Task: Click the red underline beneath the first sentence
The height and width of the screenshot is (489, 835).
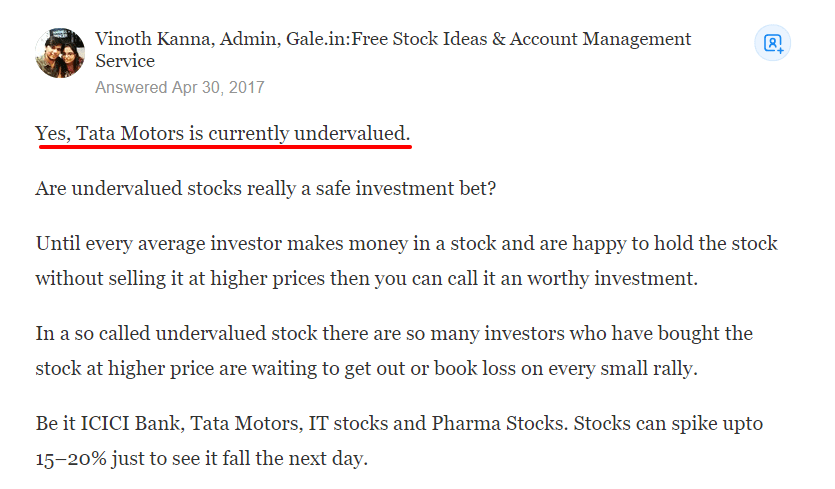Action: pos(225,146)
